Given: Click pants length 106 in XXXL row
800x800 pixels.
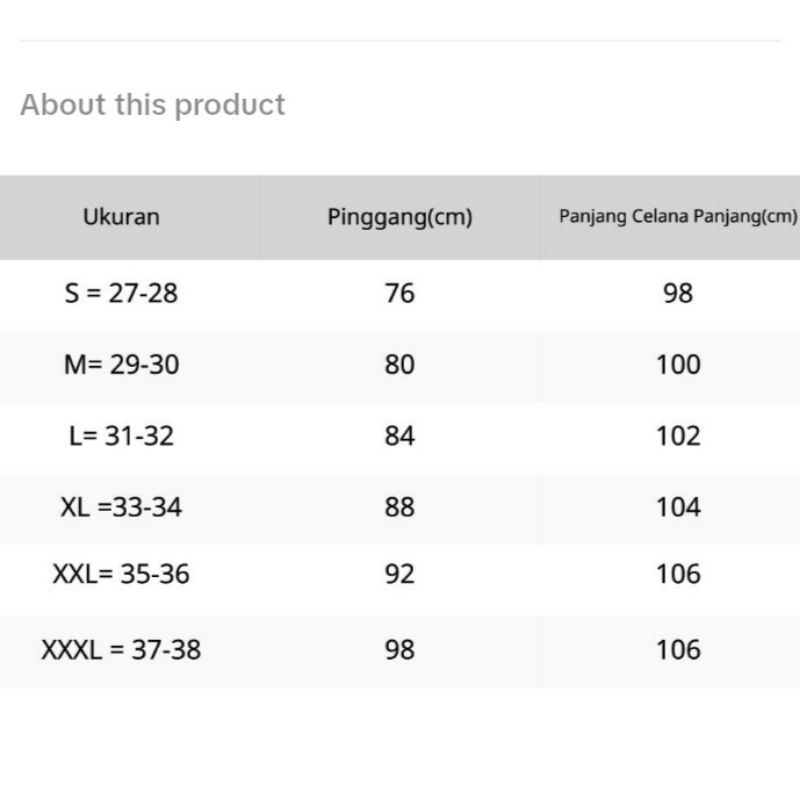Looking at the screenshot, I should coord(678,650).
